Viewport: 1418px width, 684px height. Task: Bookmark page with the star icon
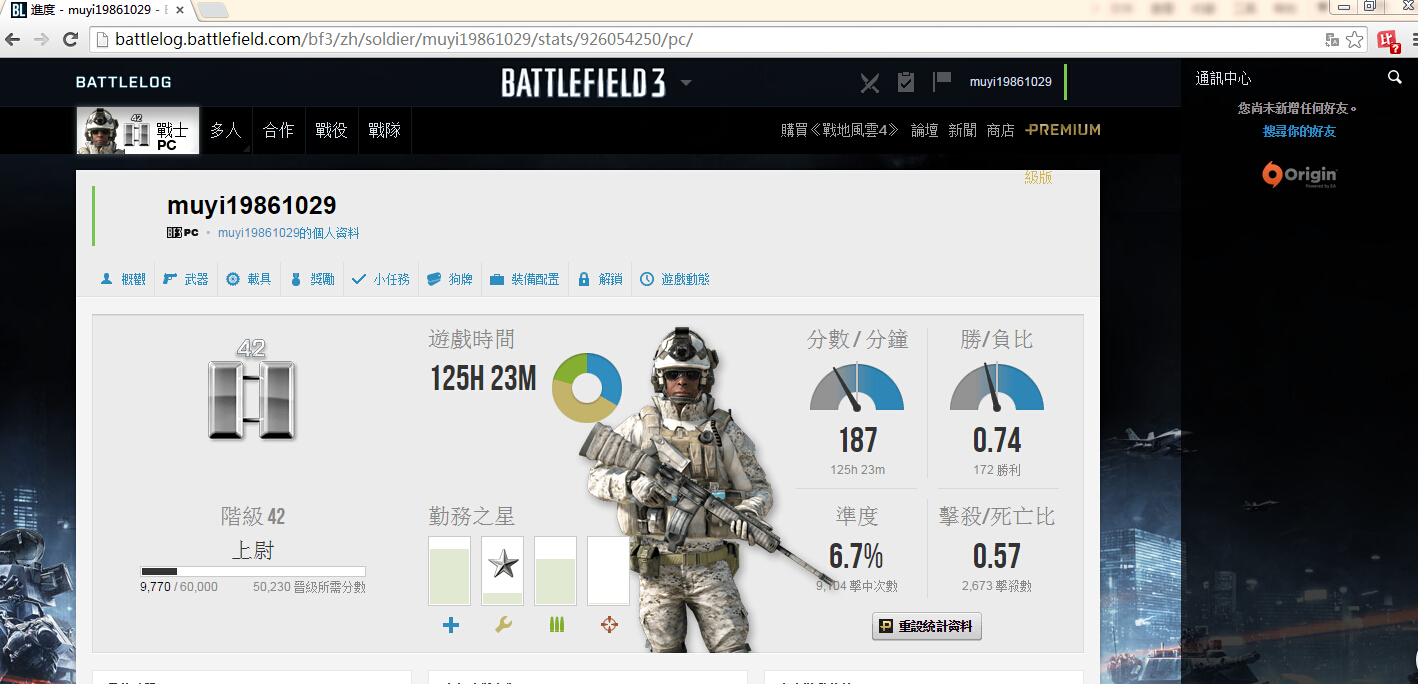point(1354,40)
